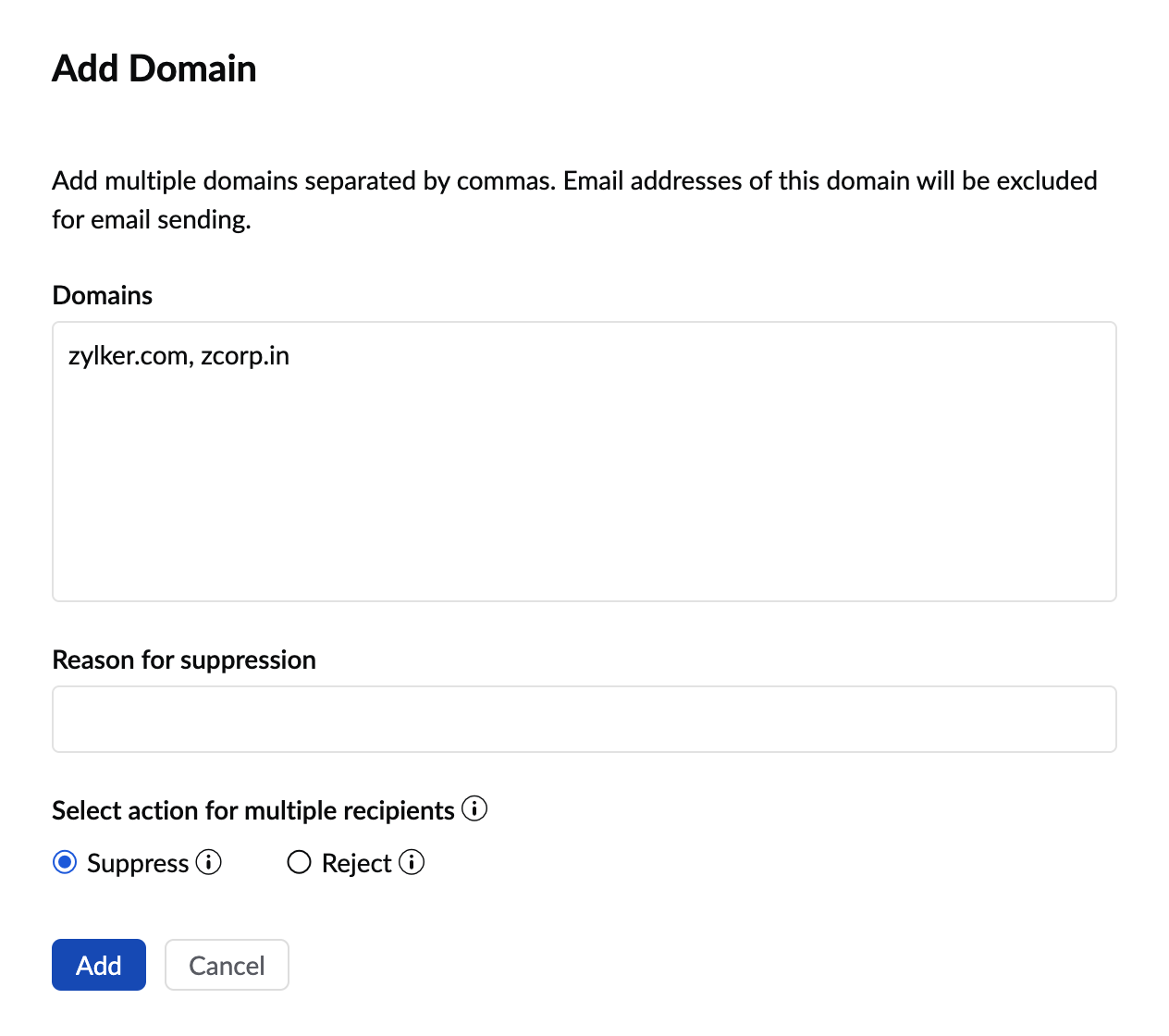
Task: Click "Select action for multiple recipients" label
Action: (x=253, y=810)
